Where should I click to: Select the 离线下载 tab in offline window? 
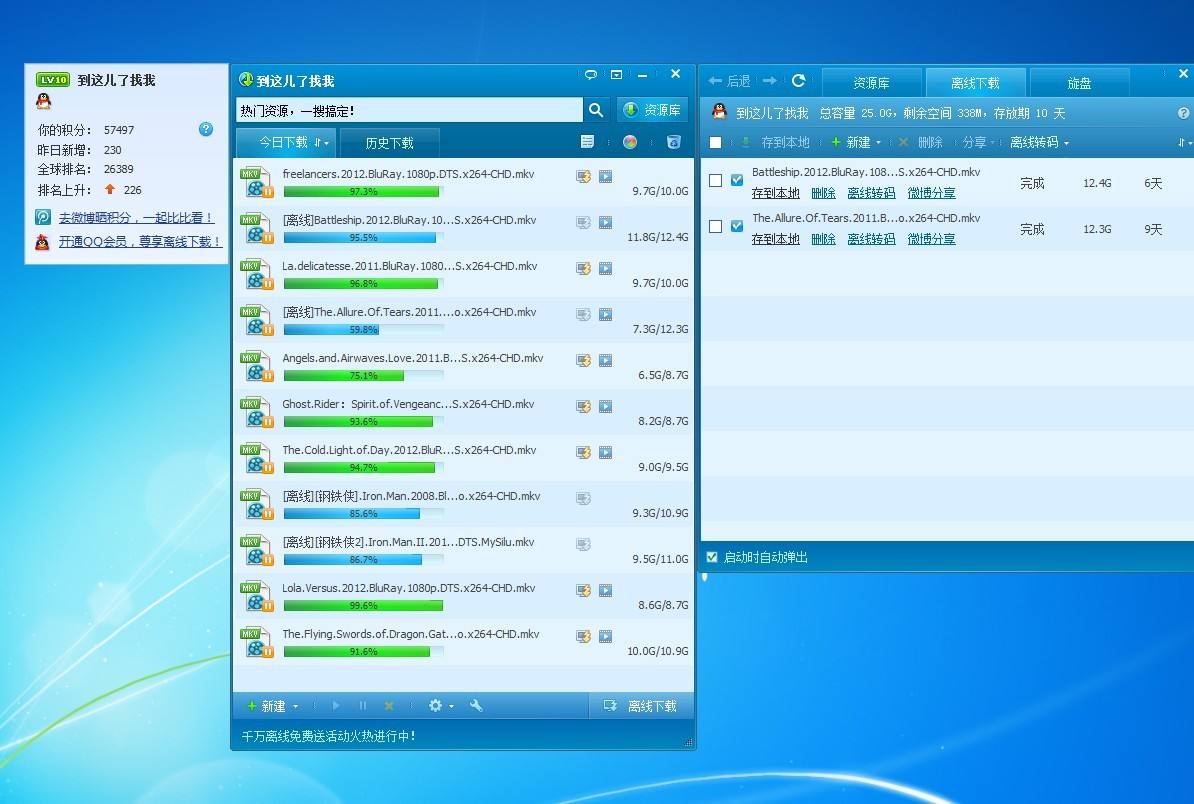pos(975,83)
